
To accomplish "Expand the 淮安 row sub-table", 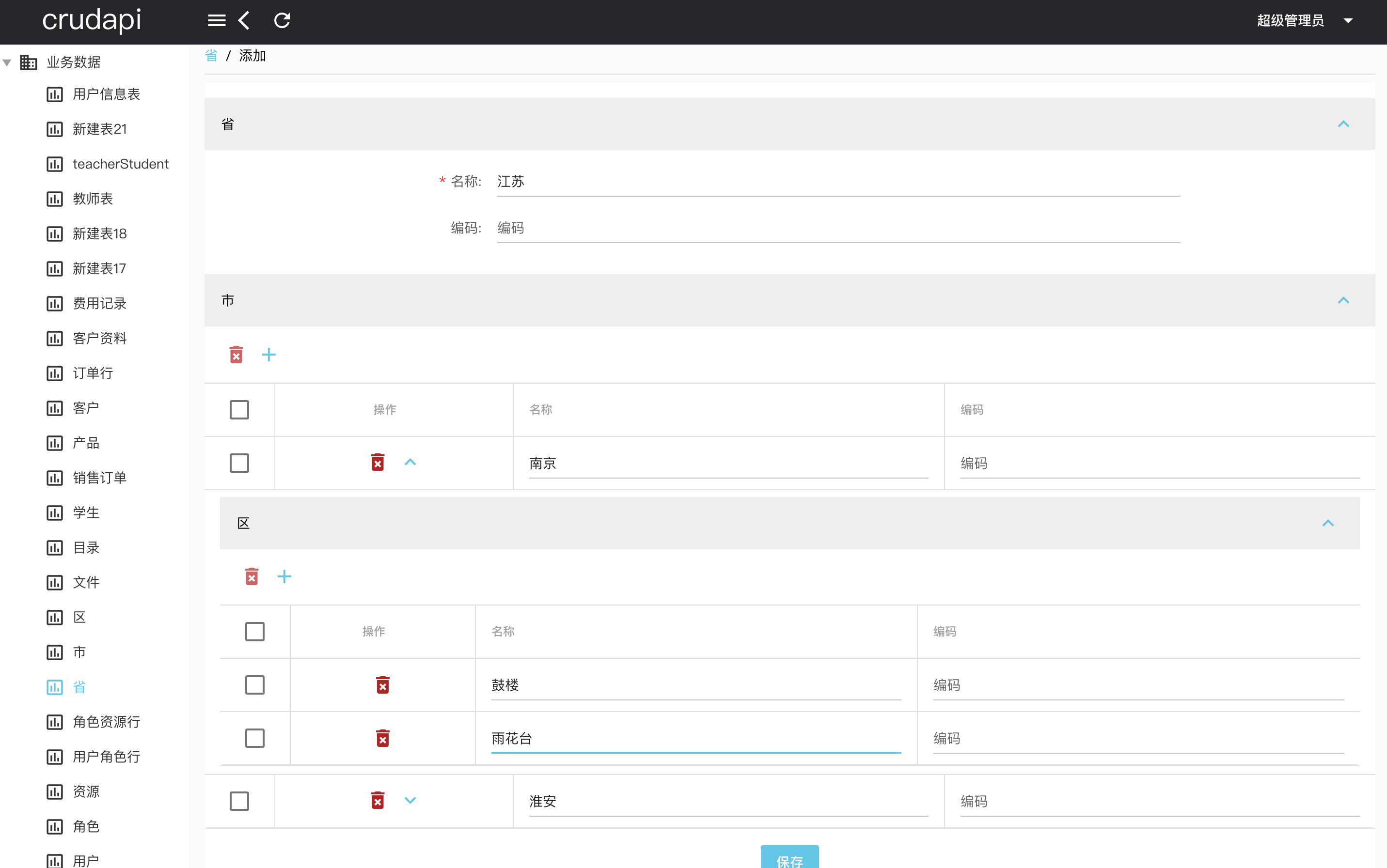I will pyautogui.click(x=410, y=800).
